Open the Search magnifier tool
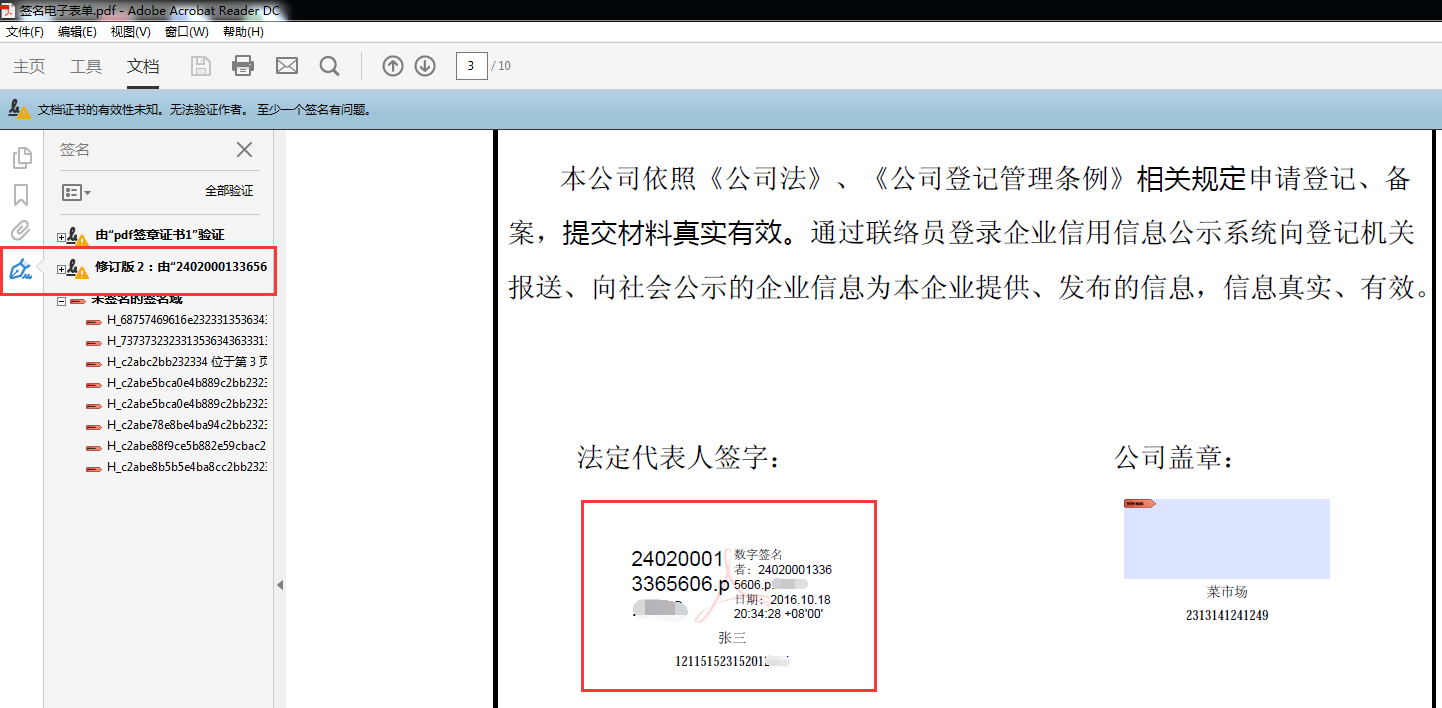 pos(329,66)
